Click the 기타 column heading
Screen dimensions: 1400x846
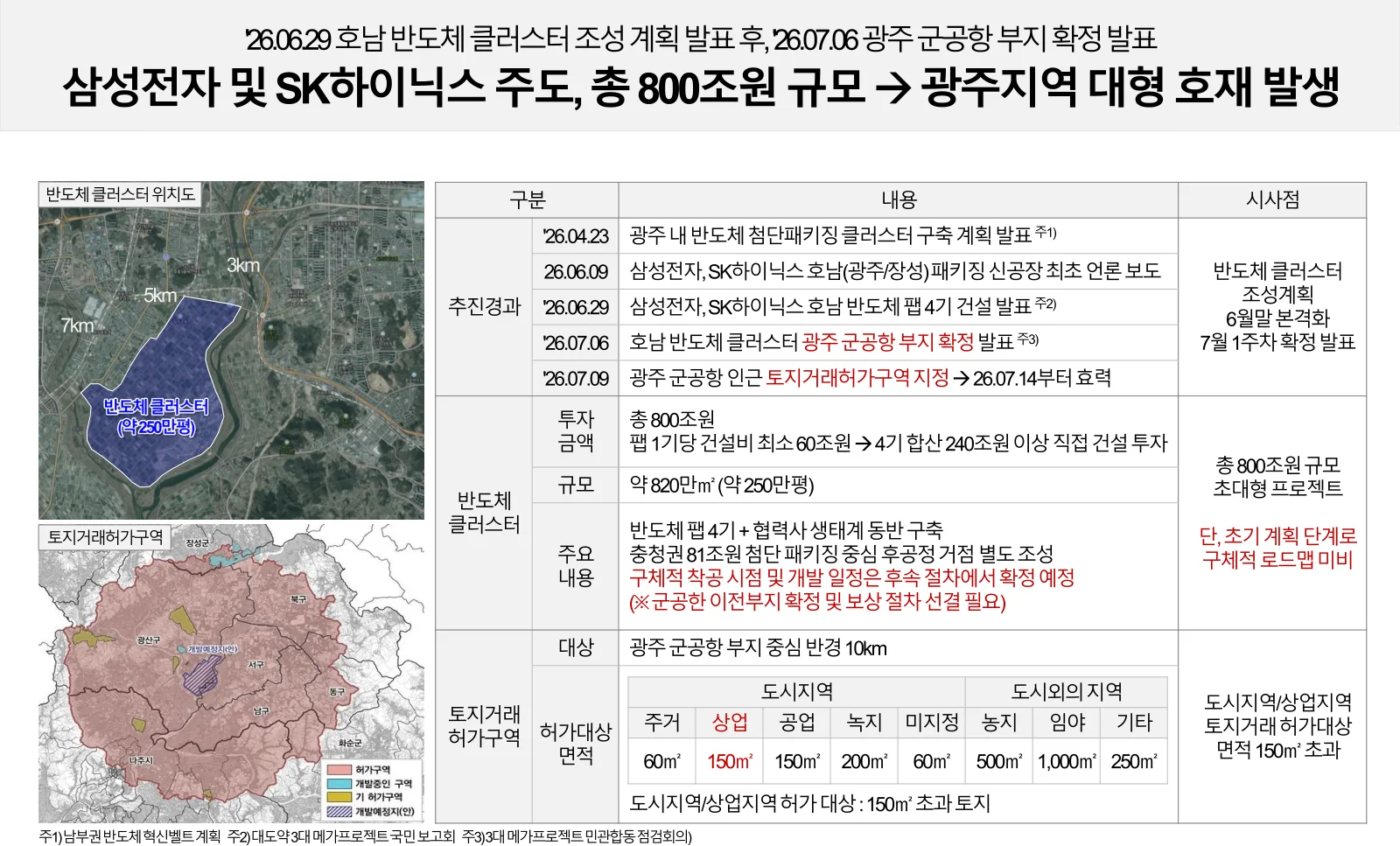[1134, 723]
